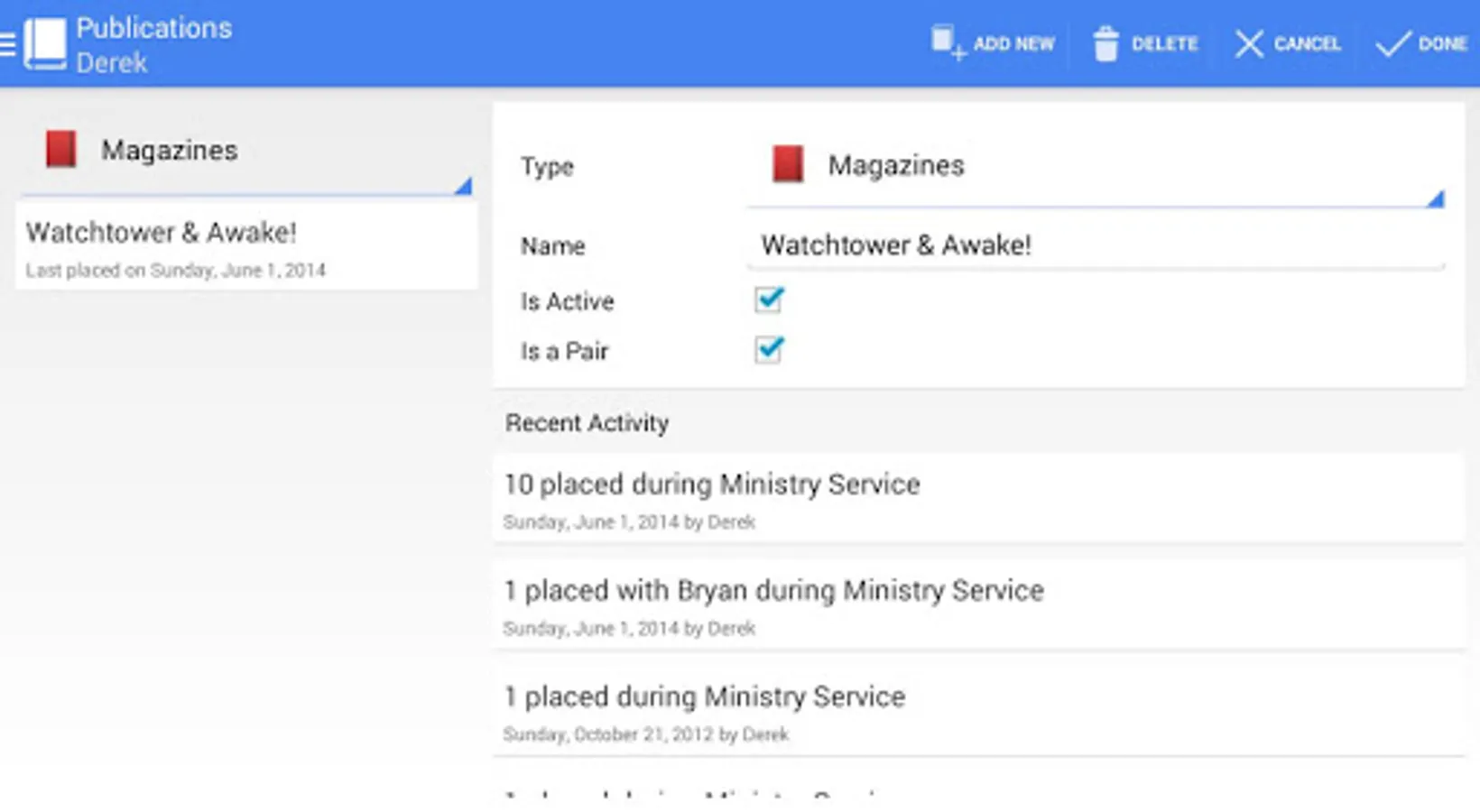Open the hamburger navigation menu
This screenshot has height=812, width=1480.
[x=8, y=43]
